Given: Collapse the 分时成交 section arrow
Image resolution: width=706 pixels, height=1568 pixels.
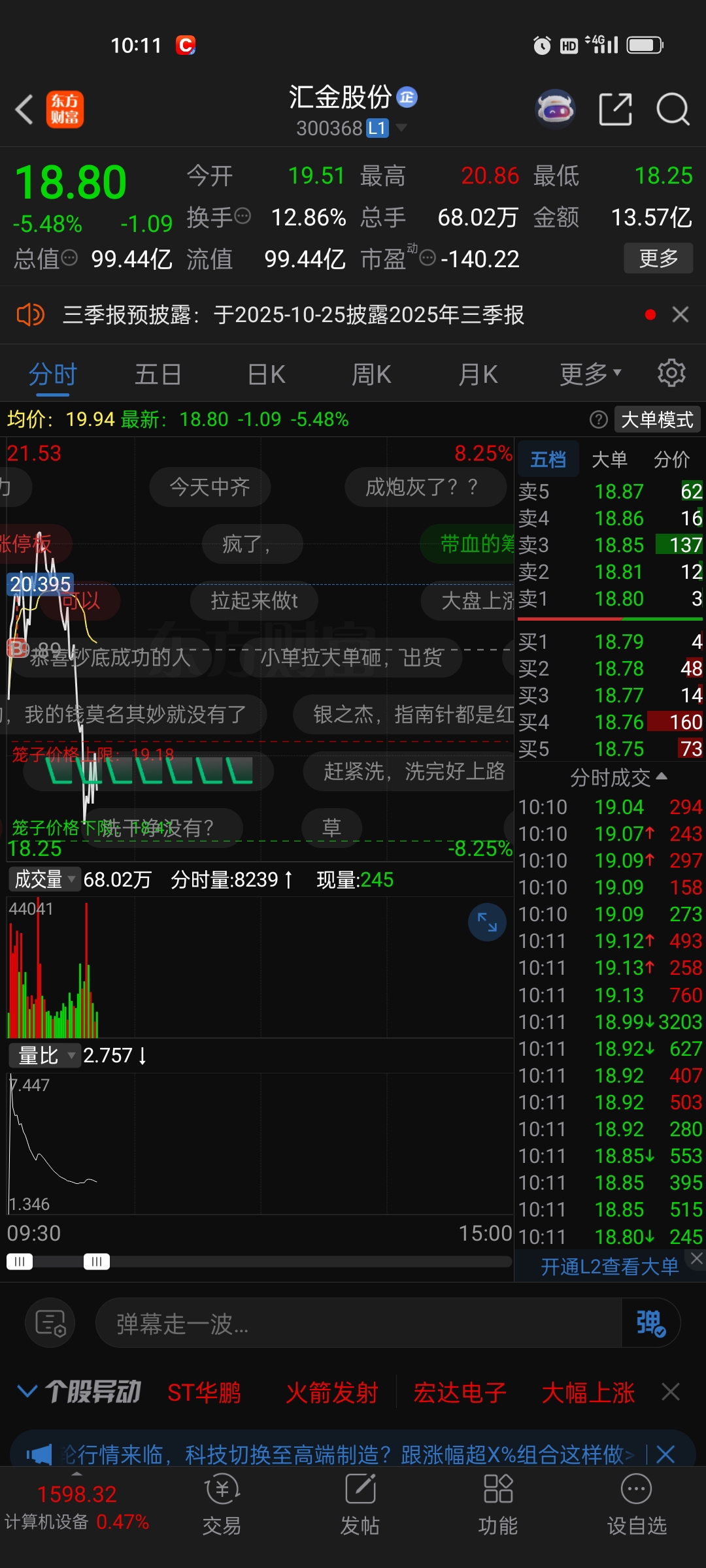Looking at the screenshot, I should [x=662, y=776].
